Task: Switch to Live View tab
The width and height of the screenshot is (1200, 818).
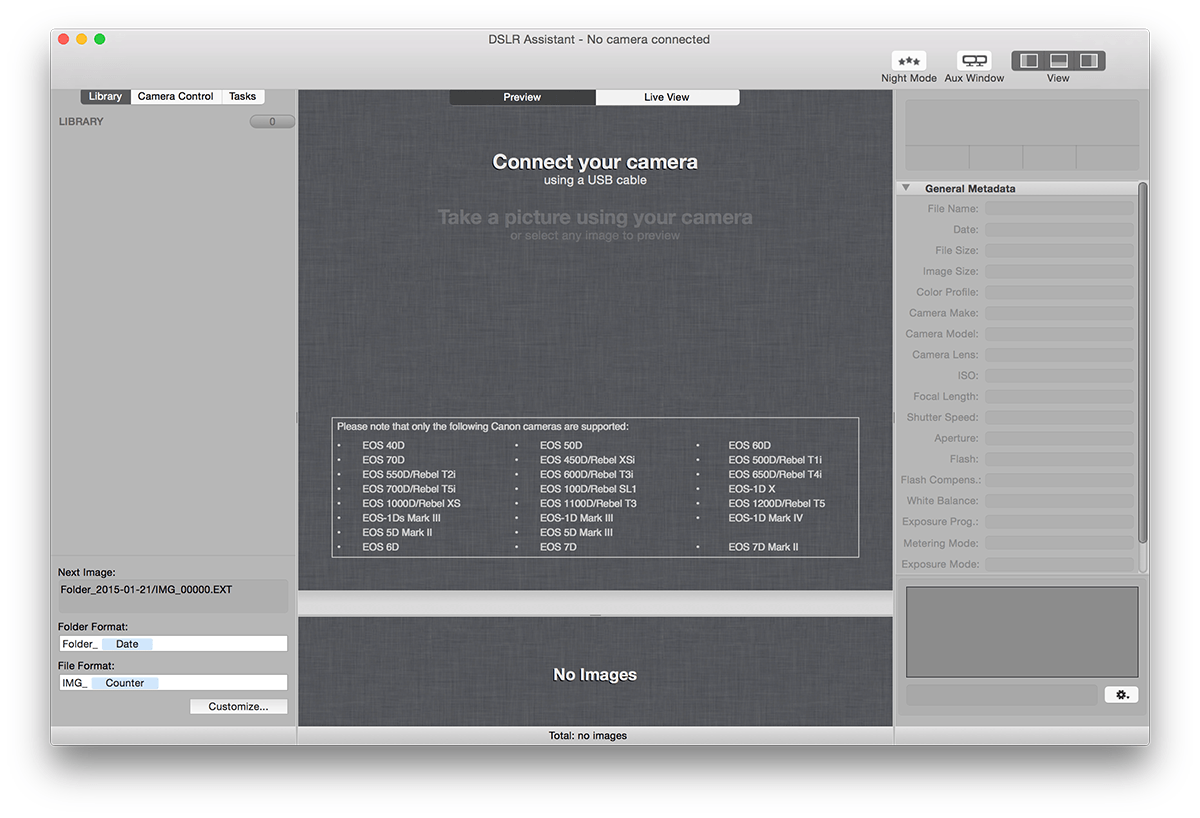Action: click(x=667, y=97)
